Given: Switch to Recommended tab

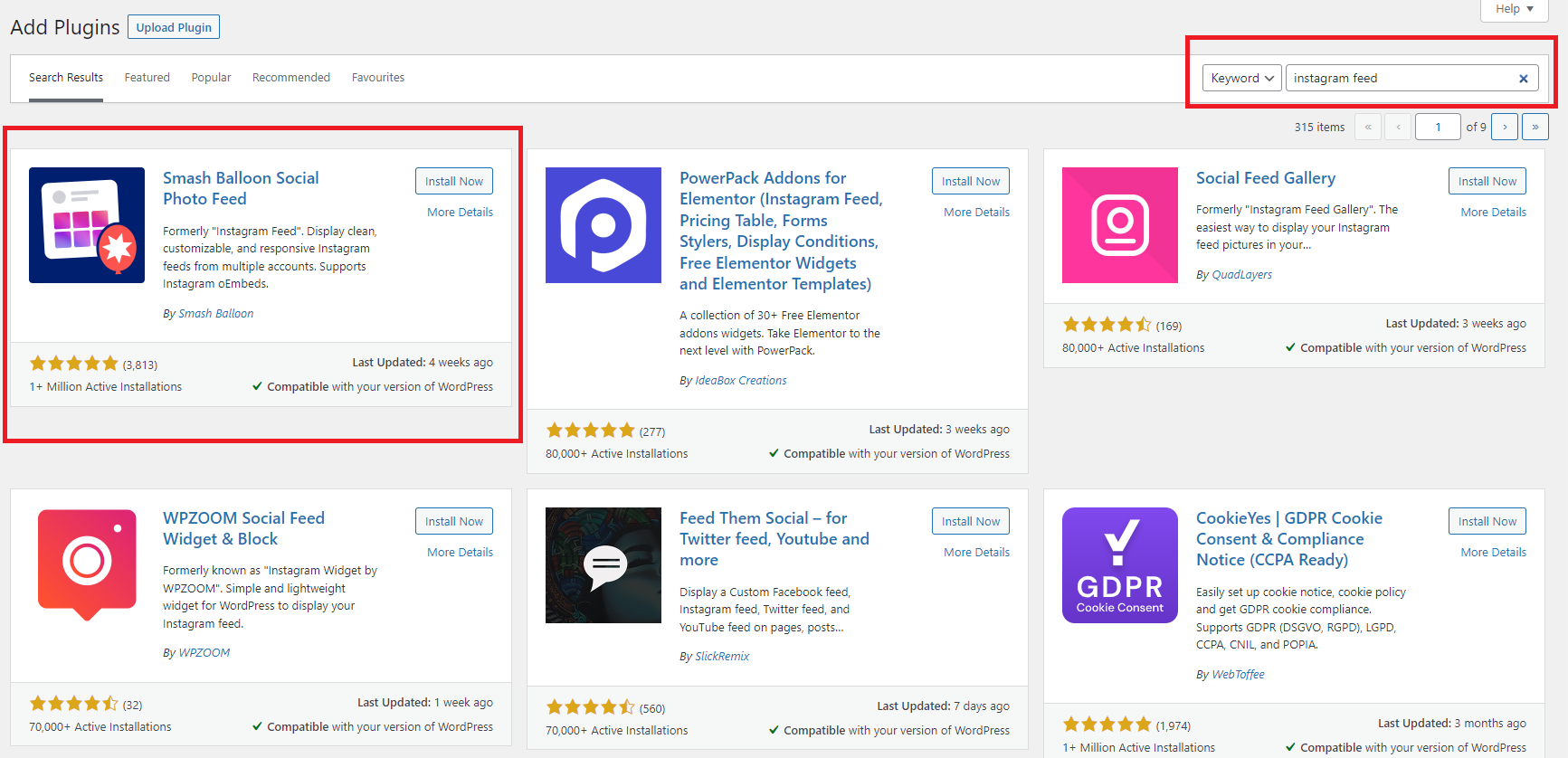Looking at the screenshot, I should pos(291,78).
